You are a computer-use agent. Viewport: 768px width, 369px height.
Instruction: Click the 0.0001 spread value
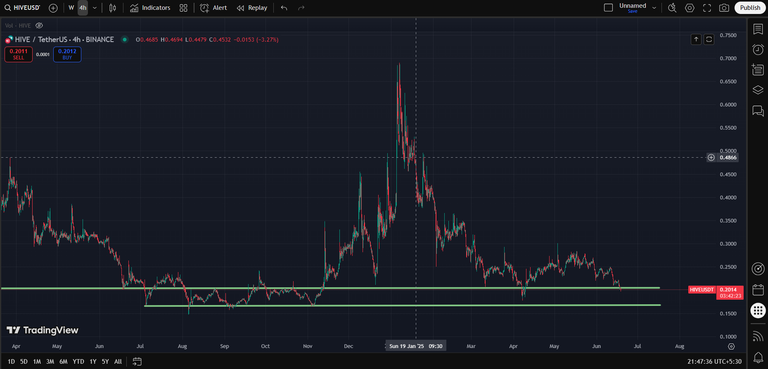pyautogui.click(x=43, y=54)
